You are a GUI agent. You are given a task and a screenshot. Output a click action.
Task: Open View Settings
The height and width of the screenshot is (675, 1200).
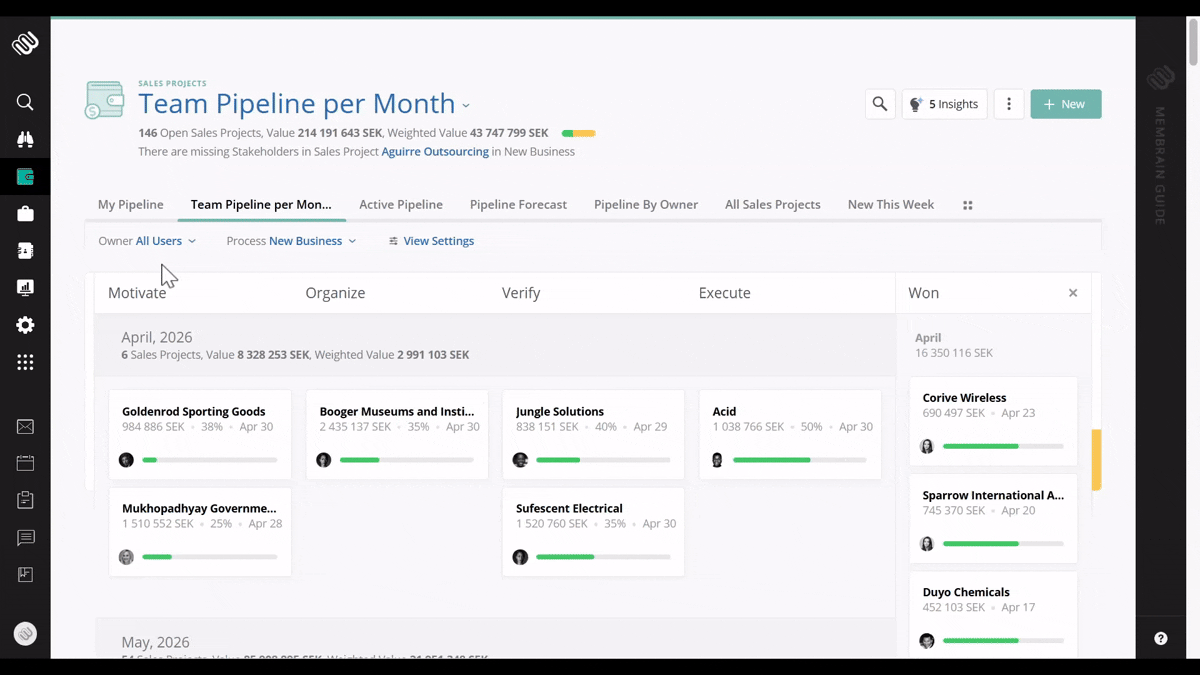click(431, 241)
